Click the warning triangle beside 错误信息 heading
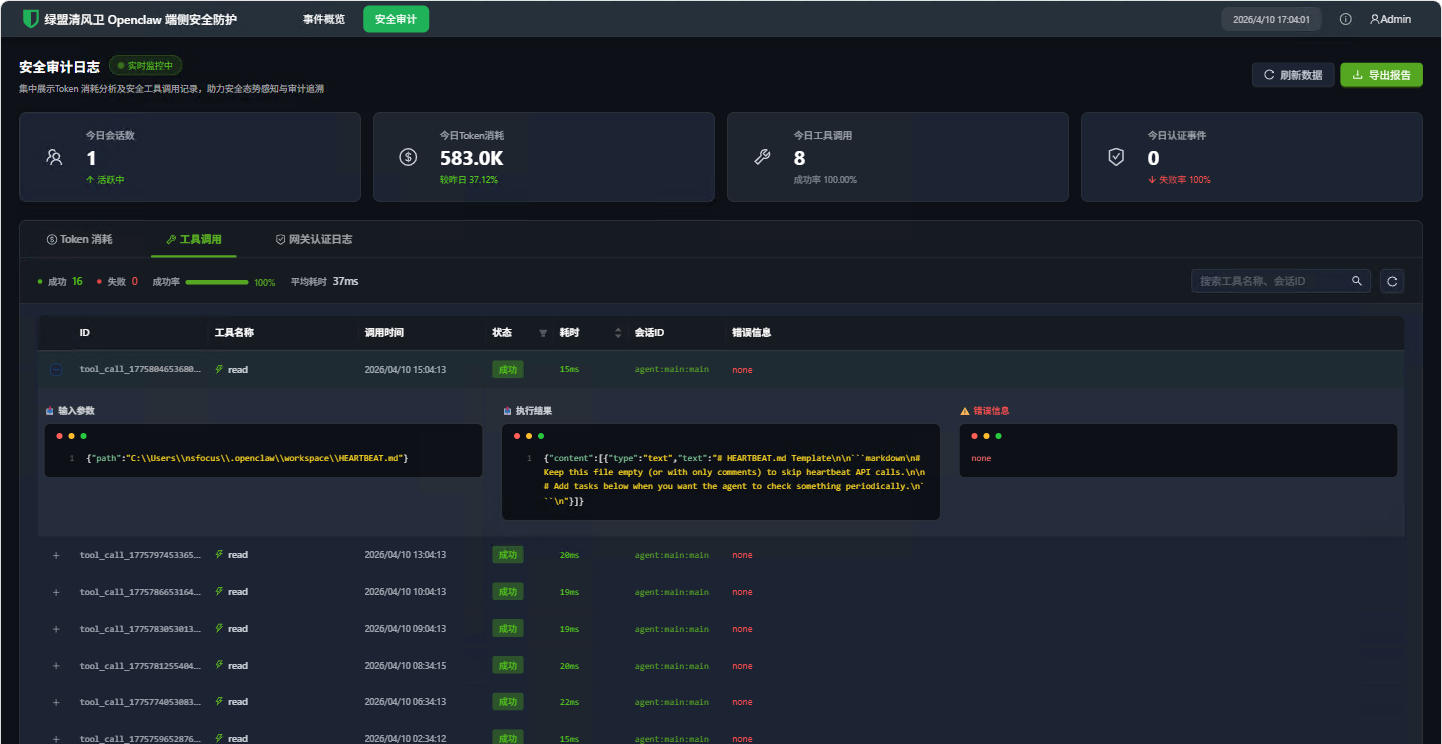The height and width of the screenshot is (744, 1442). point(965,411)
